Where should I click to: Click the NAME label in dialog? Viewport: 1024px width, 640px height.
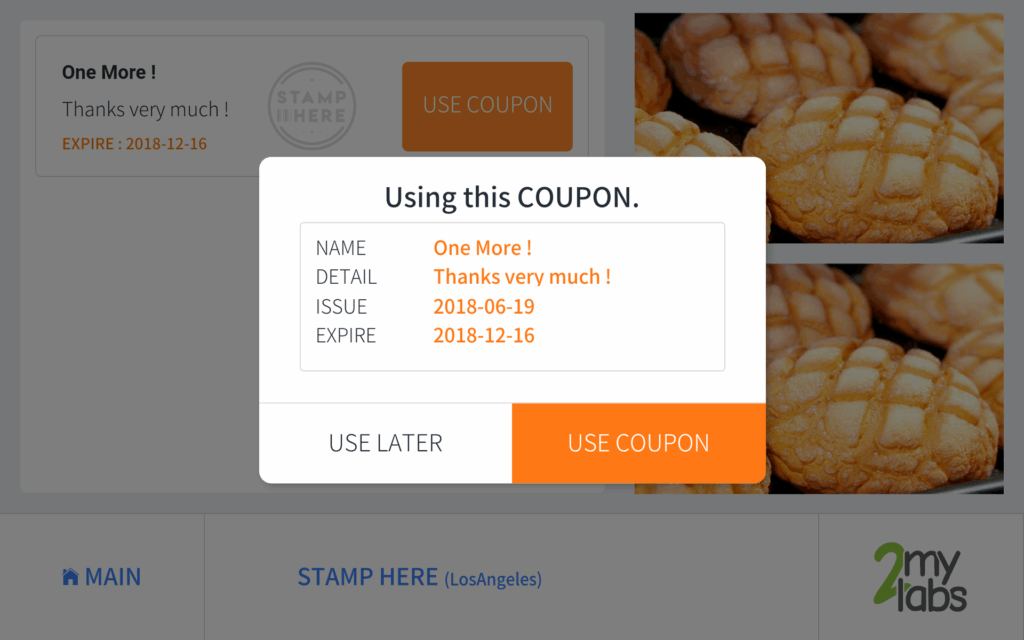tap(341, 248)
